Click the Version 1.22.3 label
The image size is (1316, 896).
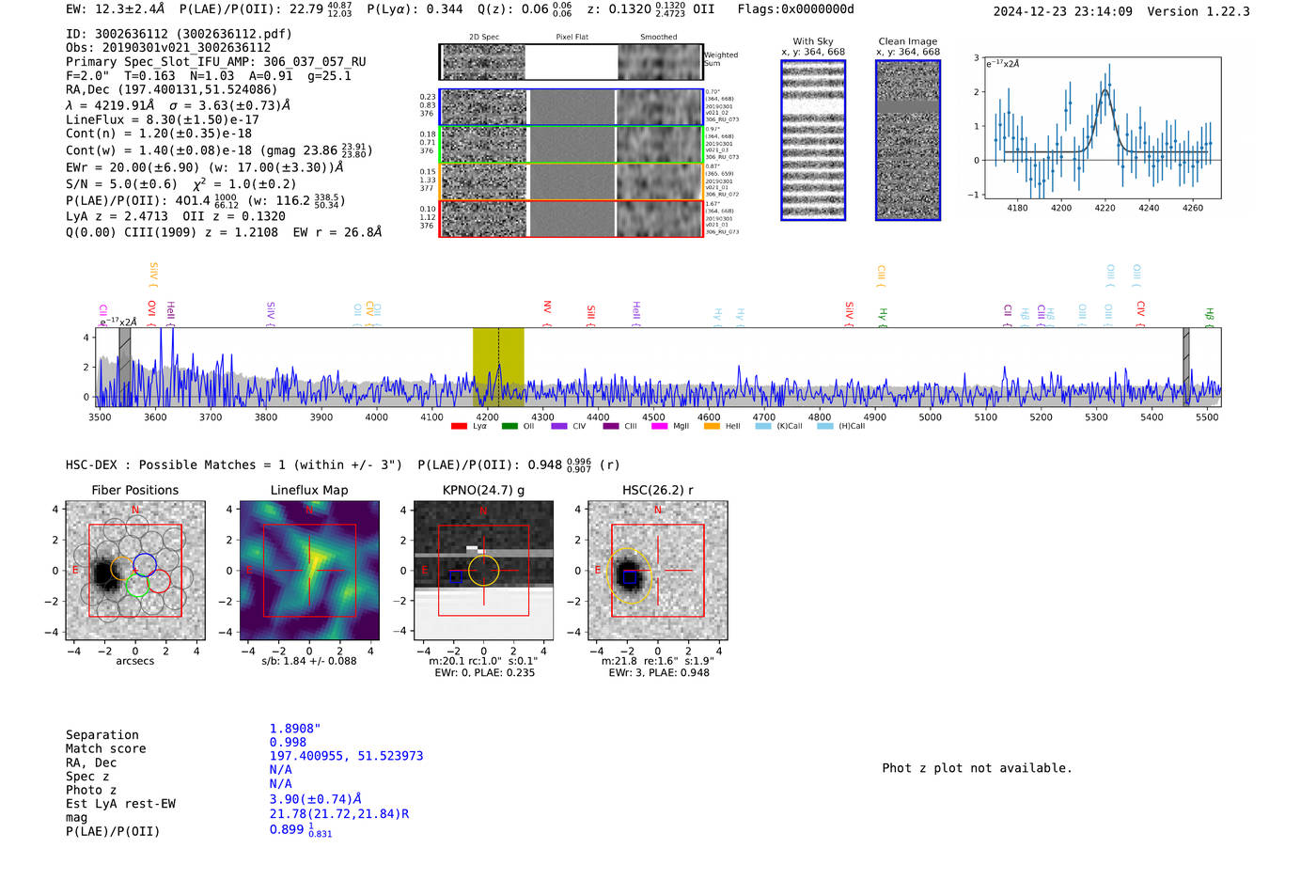(1198, 11)
